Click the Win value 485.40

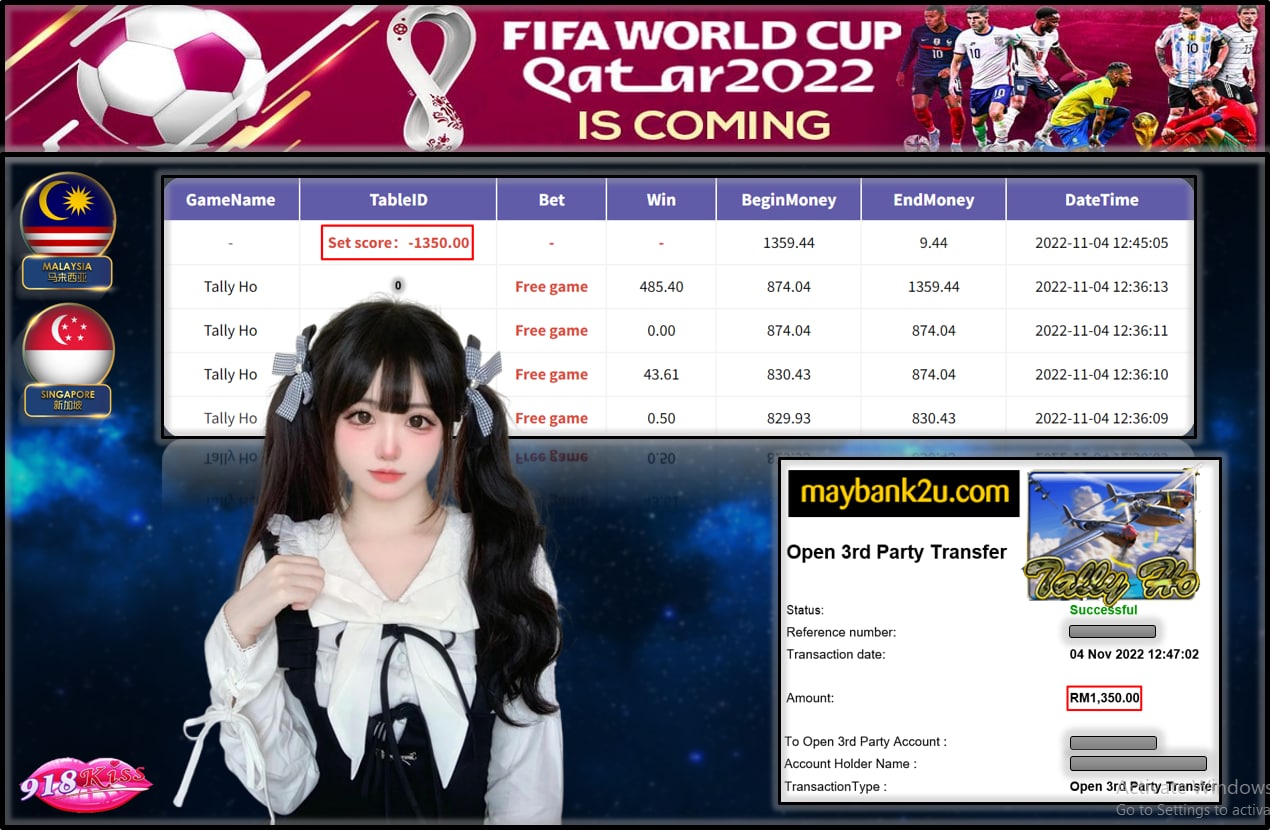tap(661, 287)
